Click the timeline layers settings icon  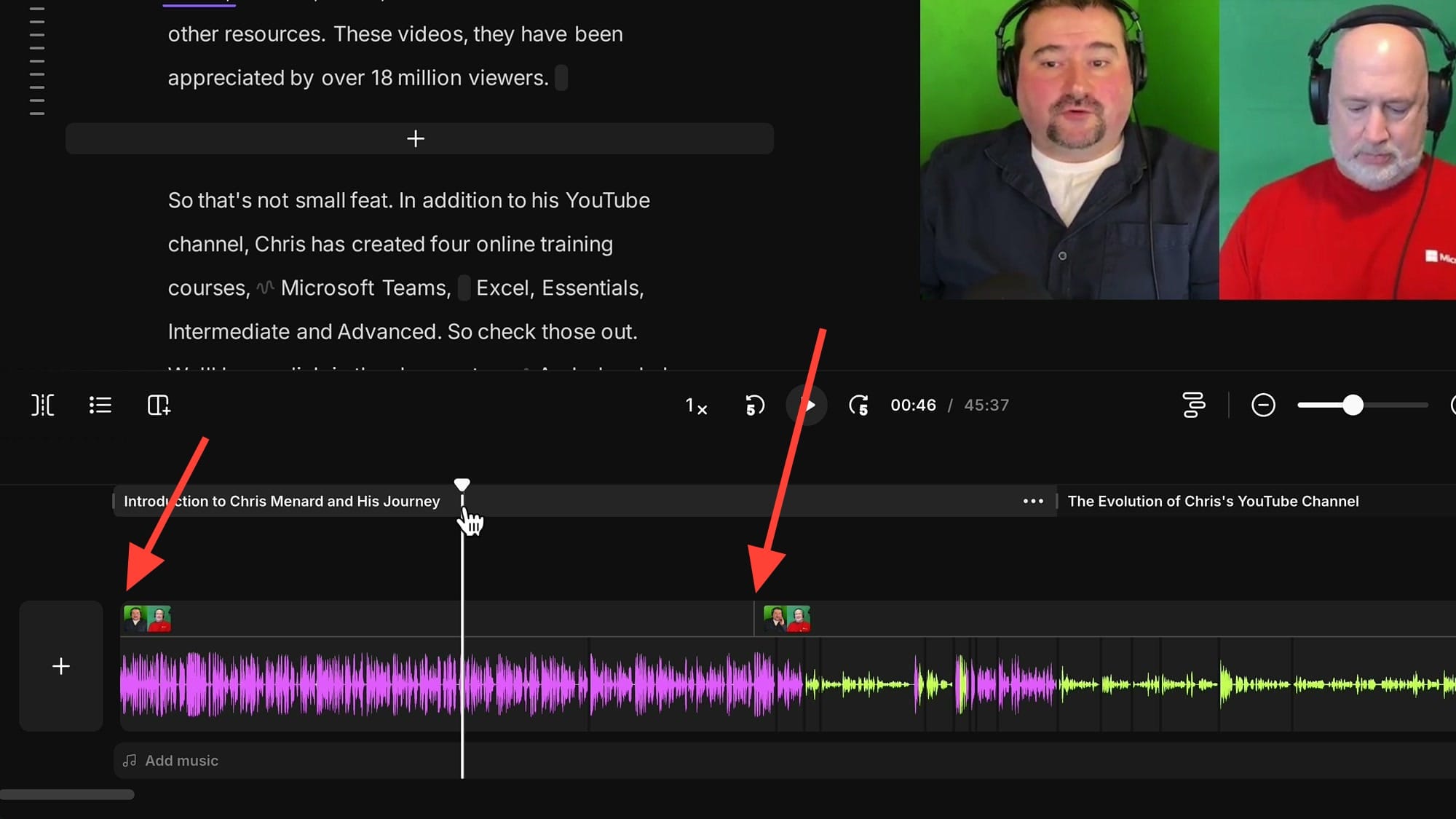[x=1194, y=405]
